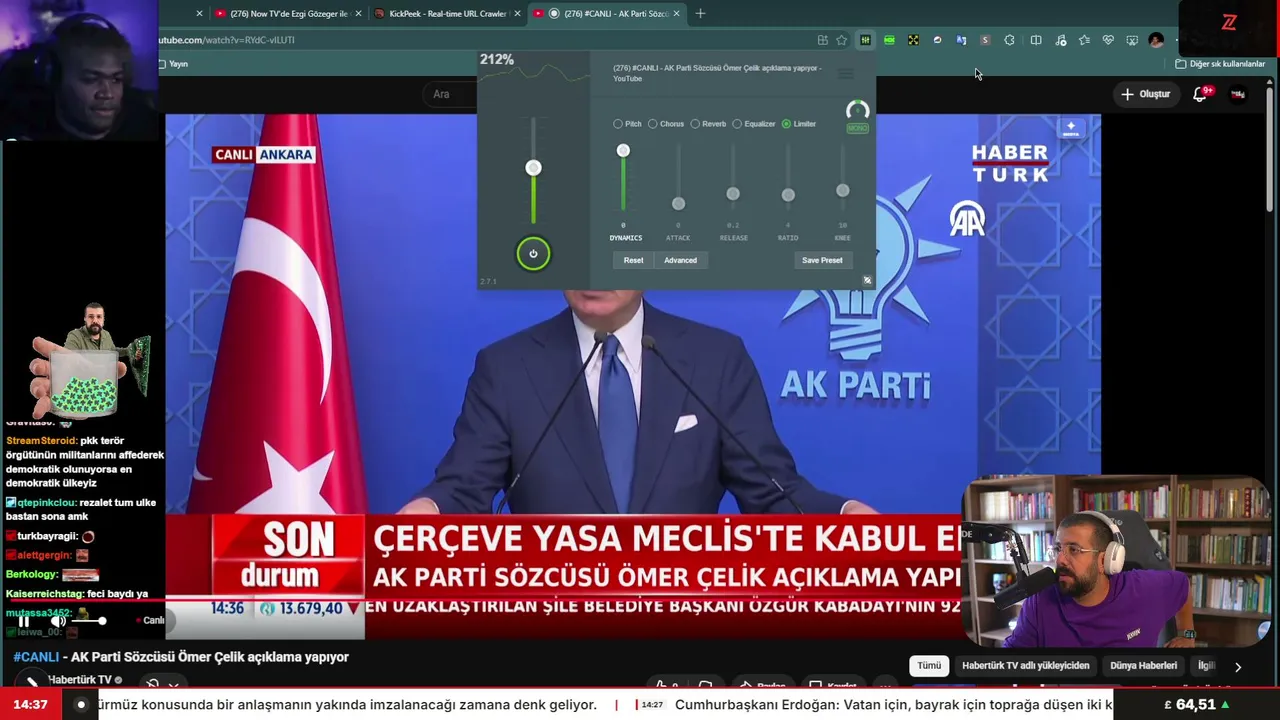Mute the video with the speaker icon
Screen dimensions: 1280x720
click(x=58, y=621)
